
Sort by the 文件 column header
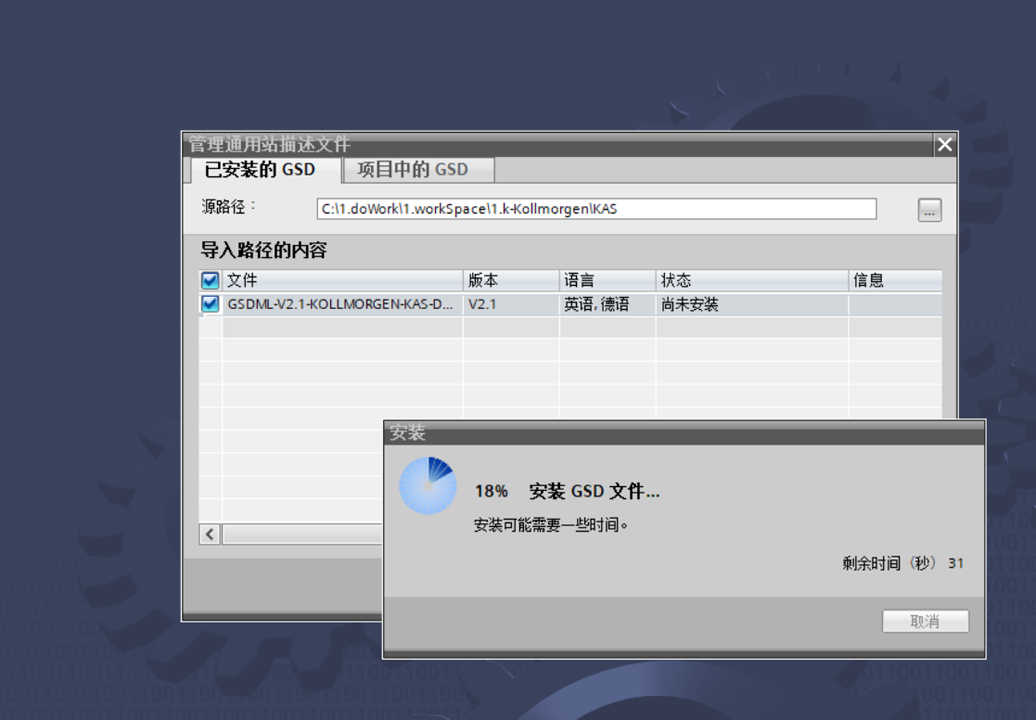[x=340, y=281]
